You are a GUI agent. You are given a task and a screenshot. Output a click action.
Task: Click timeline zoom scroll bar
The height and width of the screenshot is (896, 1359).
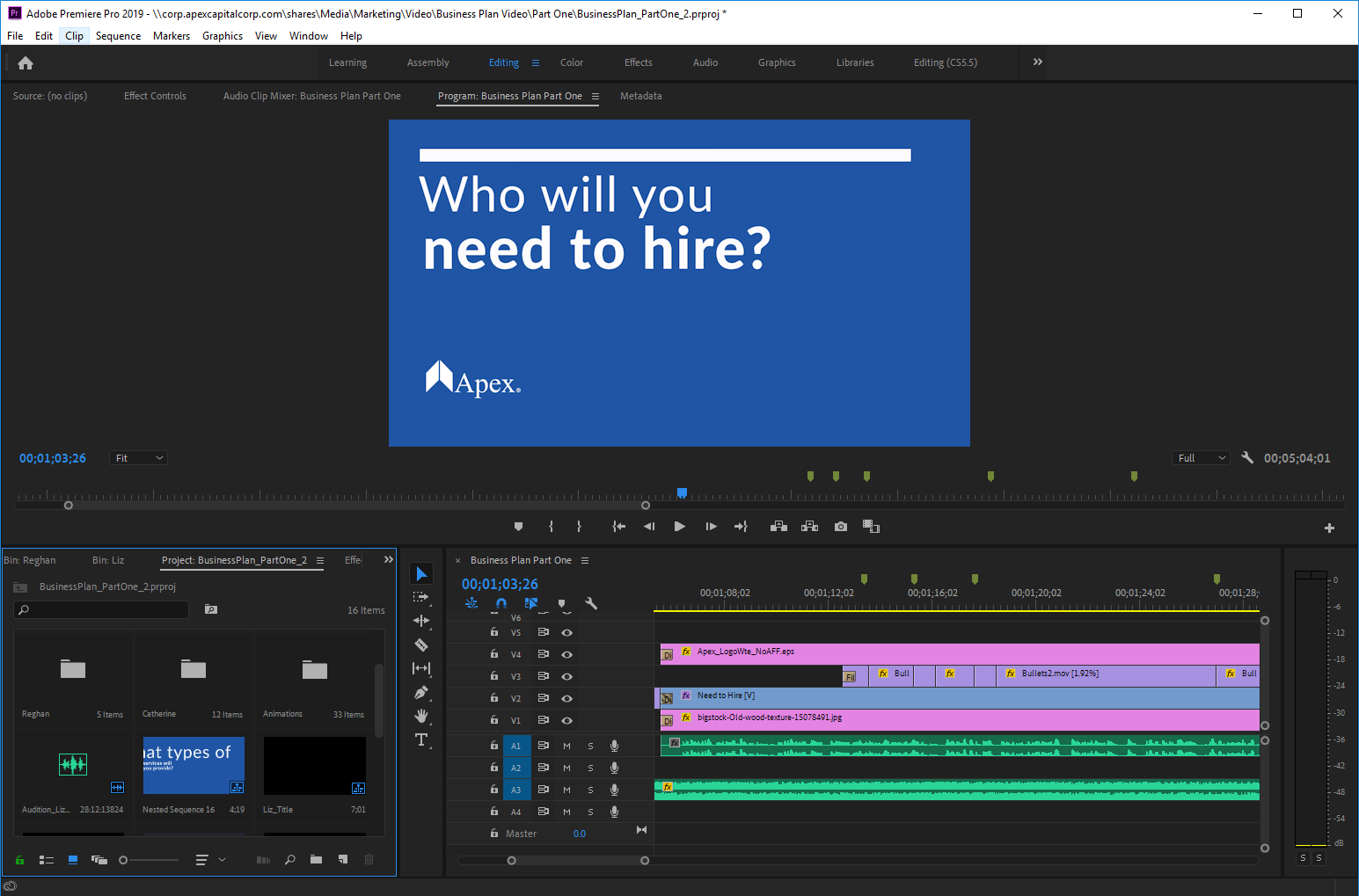coord(578,861)
